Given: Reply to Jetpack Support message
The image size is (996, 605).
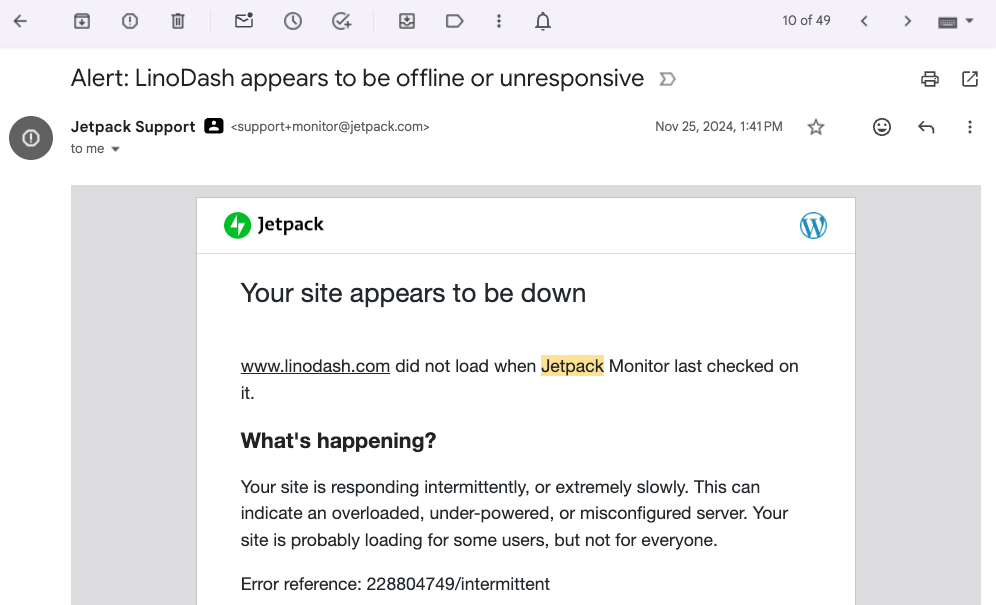Looking at the screenshot, I should click(x=926, y=127).
